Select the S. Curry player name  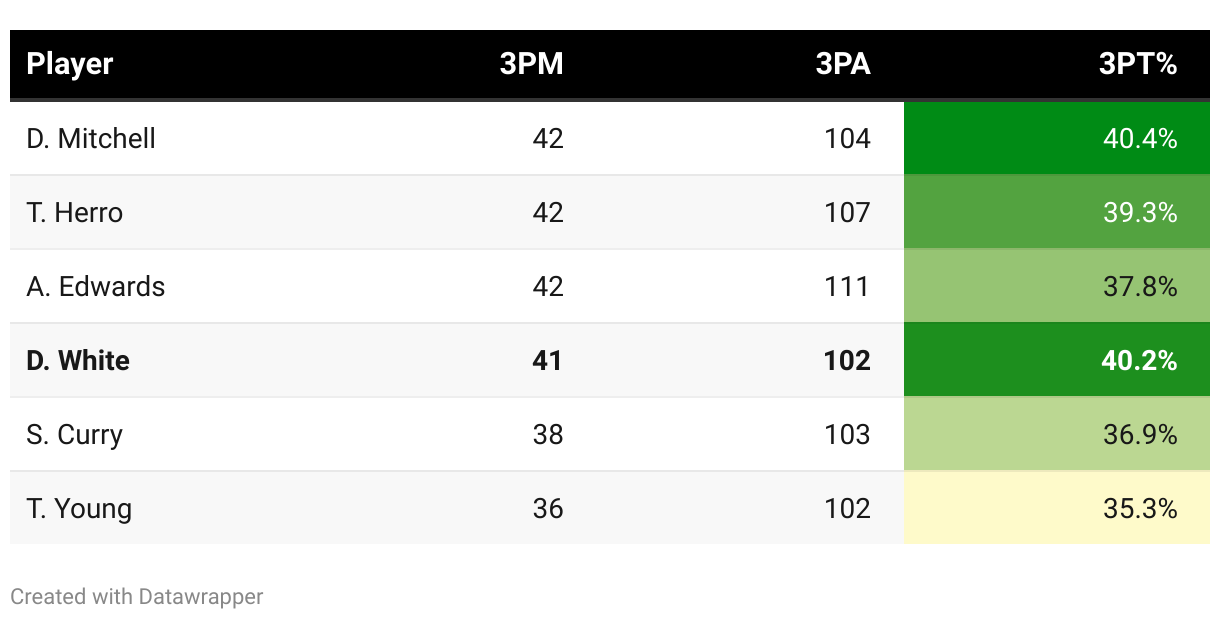point(75,434)
